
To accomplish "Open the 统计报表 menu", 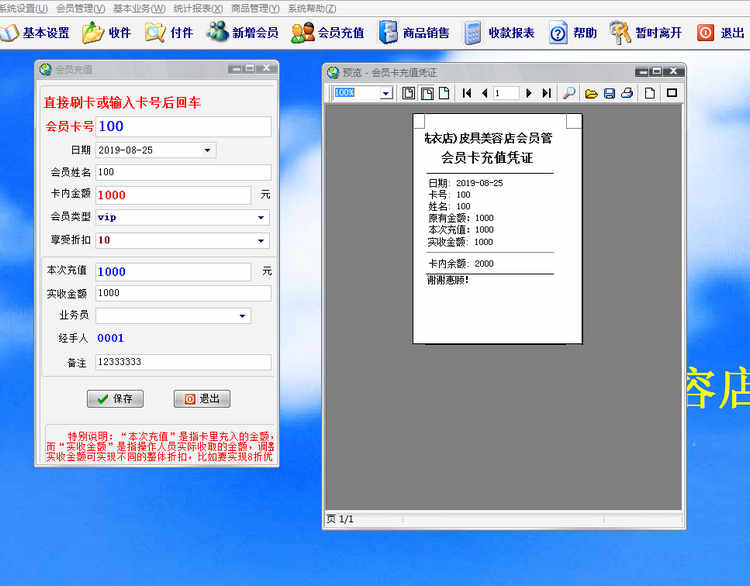I will [198, 9].
